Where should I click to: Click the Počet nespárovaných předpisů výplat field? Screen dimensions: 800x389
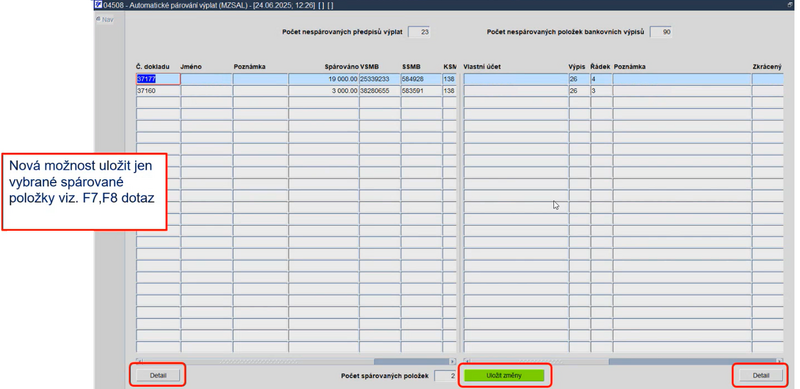point(419,32)
